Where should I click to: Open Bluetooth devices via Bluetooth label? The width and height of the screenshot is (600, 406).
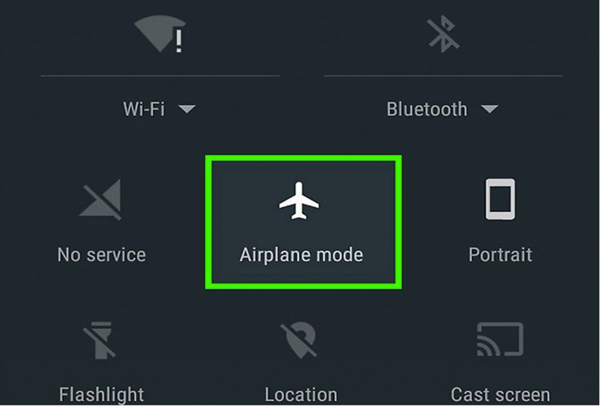[427, 109]
